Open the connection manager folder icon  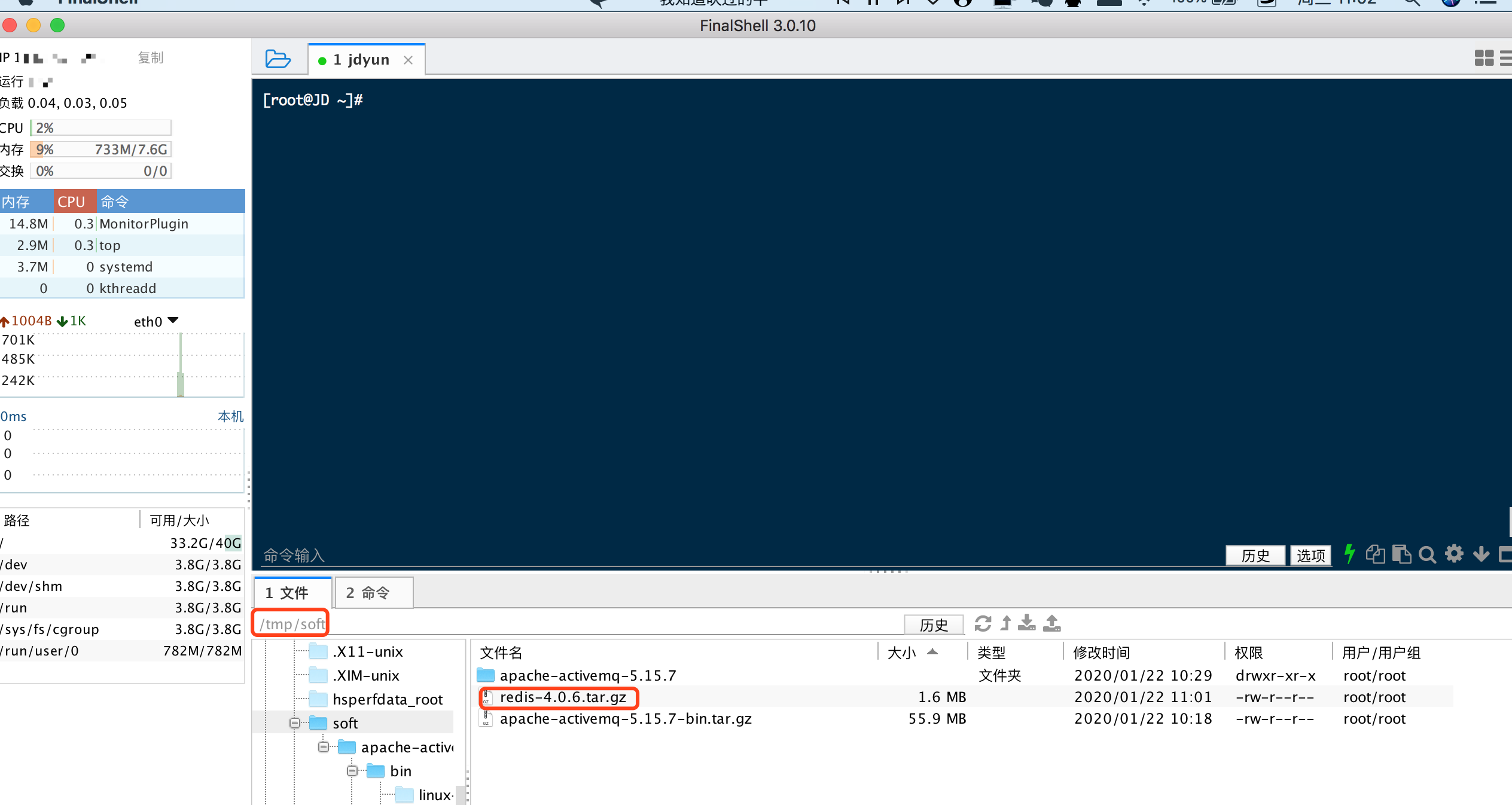click(x=278, y=59)
